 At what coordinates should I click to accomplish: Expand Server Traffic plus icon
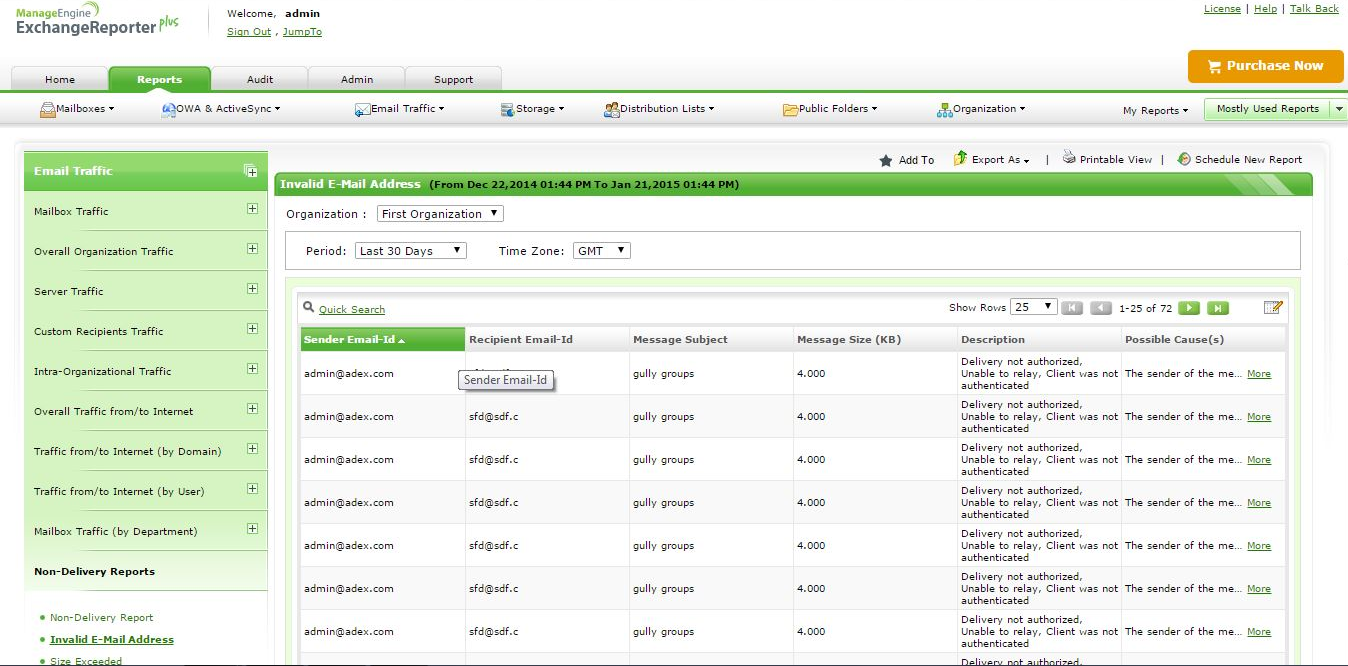[252, 289]
